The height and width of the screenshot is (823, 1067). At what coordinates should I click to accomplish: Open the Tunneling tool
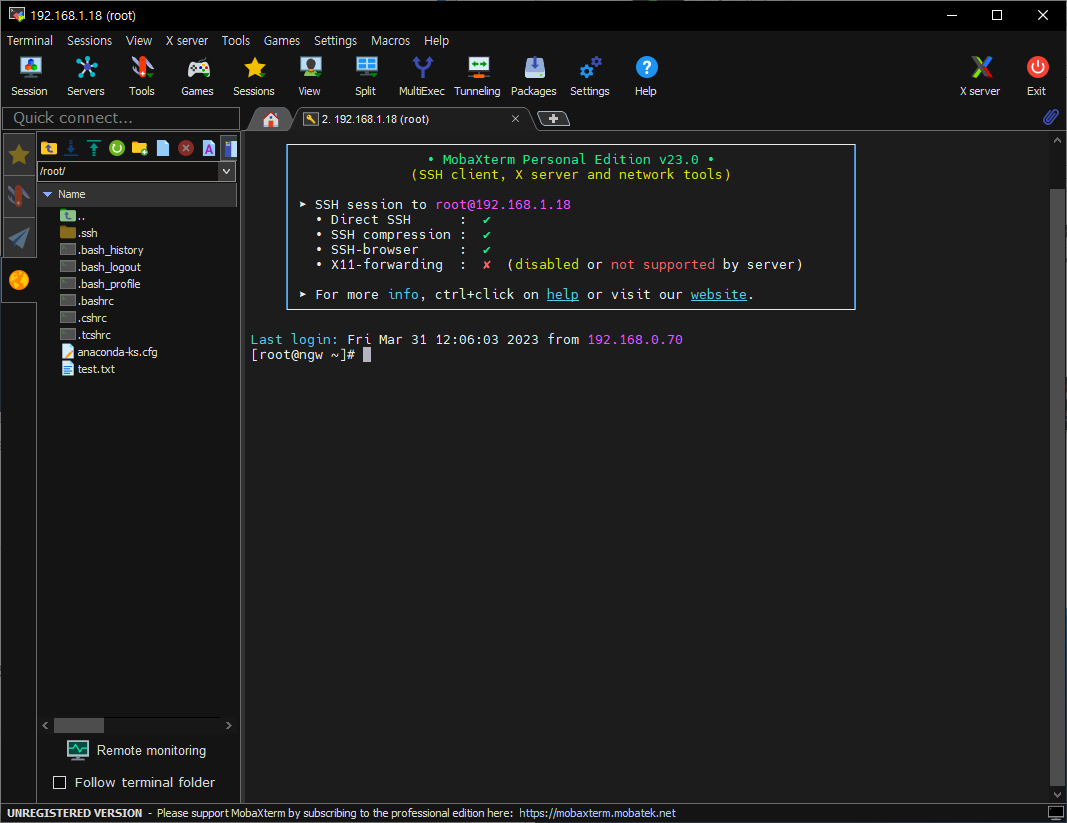coord(478,76)
